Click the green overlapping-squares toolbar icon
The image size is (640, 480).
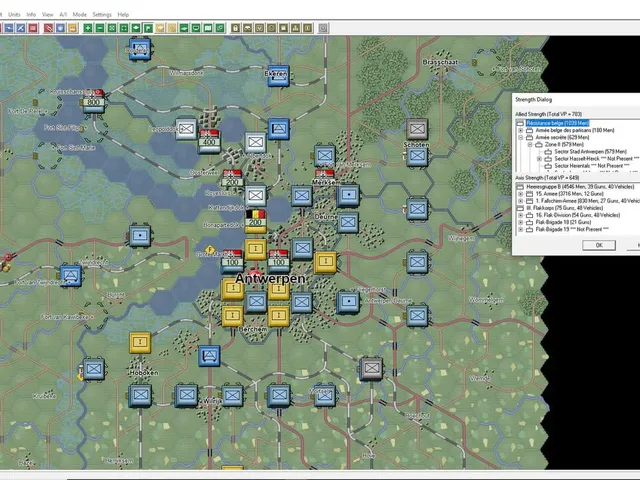pos(220,28)
